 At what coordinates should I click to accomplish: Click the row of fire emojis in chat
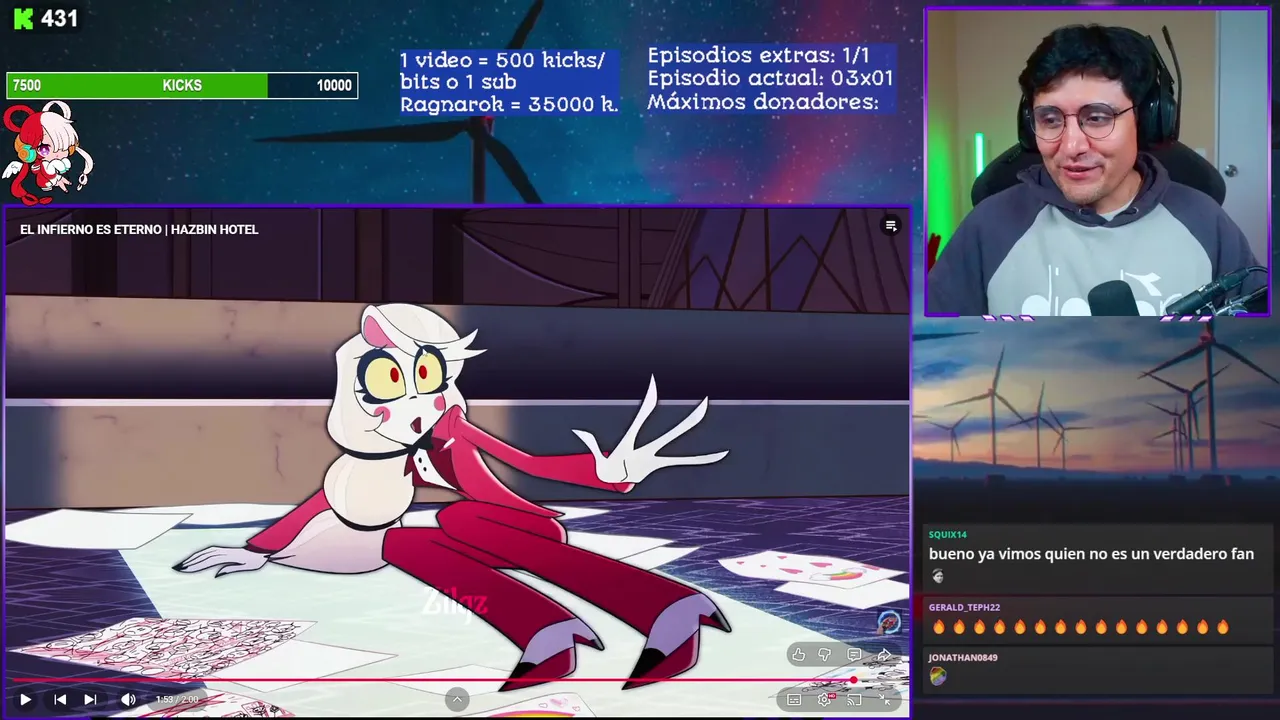(x=1080, y=627)
